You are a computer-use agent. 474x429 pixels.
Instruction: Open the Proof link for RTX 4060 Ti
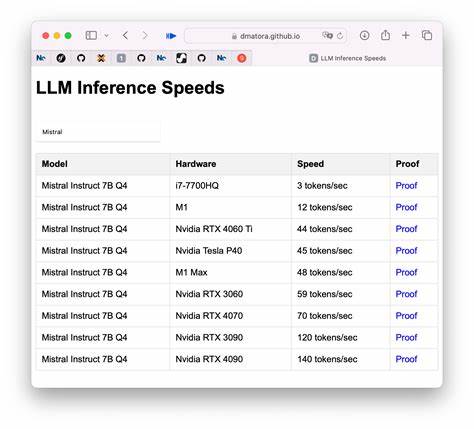click(406, 229)
